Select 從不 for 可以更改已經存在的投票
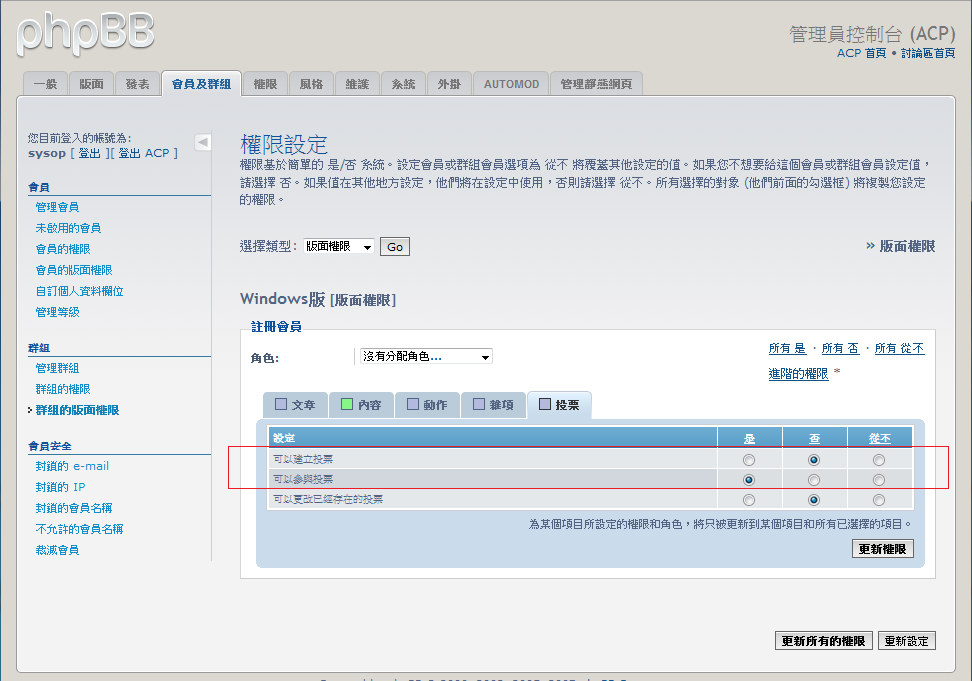 [x=878, y=500]
